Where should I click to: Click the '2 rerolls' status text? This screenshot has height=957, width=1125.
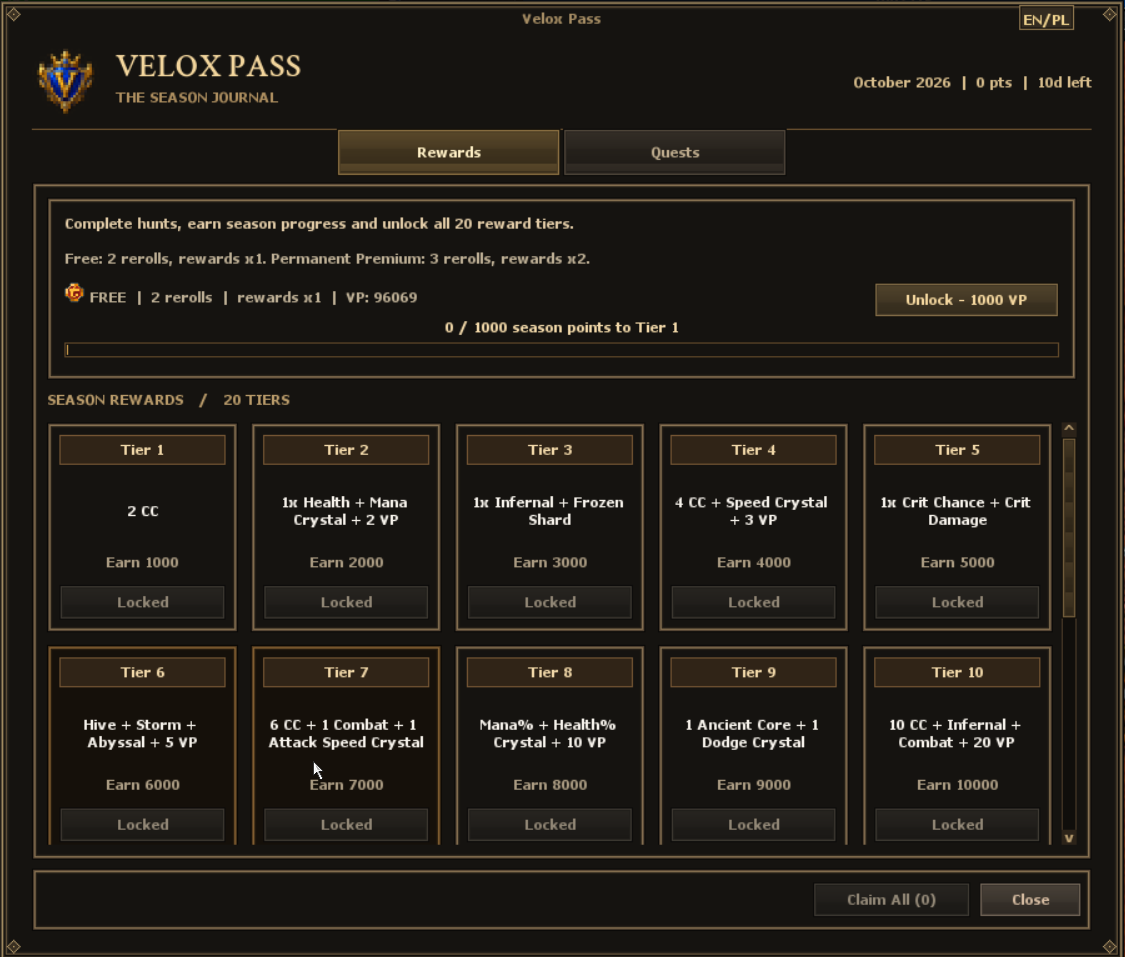point(182,297)
